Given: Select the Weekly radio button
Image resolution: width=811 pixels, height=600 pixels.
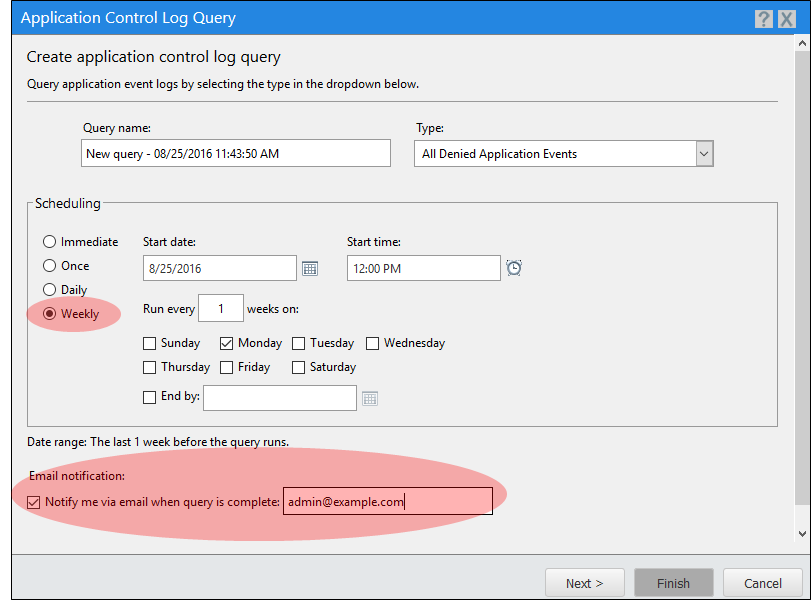Looking at the screenshot, I should (x=49, y=314).
